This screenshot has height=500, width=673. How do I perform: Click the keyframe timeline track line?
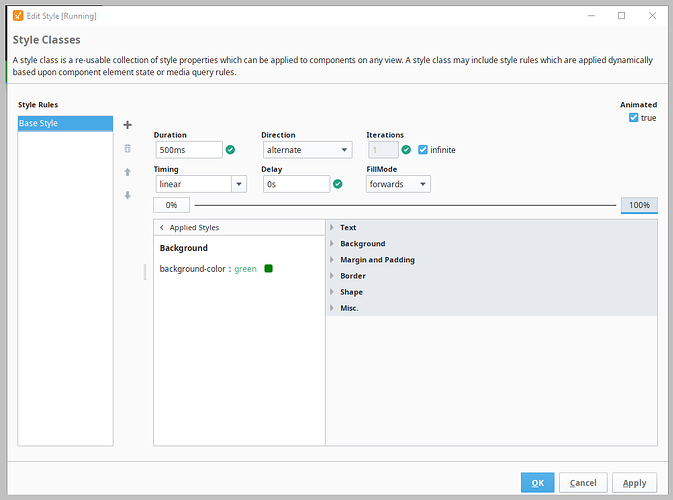point(405,205)
